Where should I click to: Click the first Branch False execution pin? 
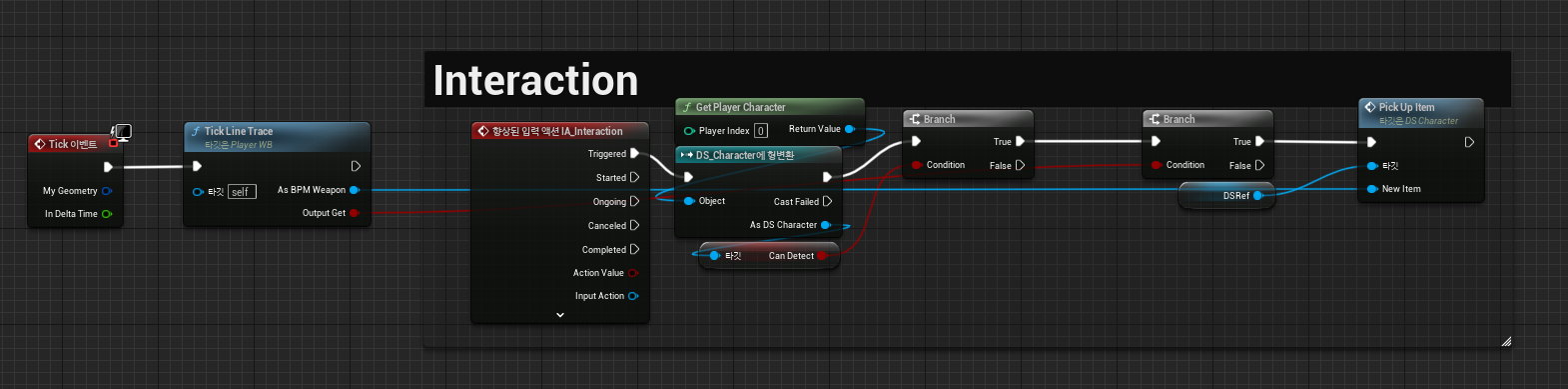[1020, 166]
